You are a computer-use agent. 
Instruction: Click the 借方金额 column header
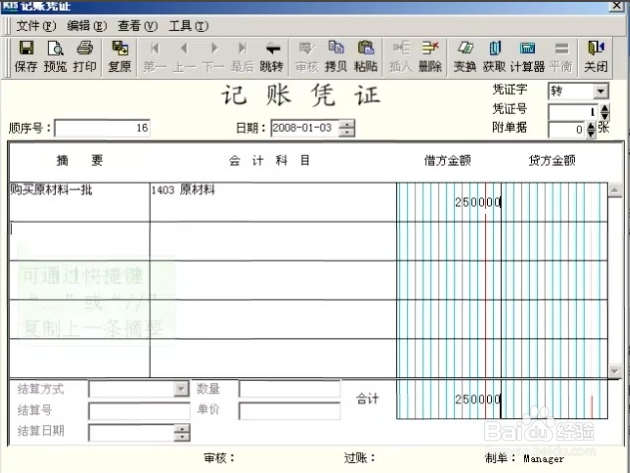tap(448, 161)
